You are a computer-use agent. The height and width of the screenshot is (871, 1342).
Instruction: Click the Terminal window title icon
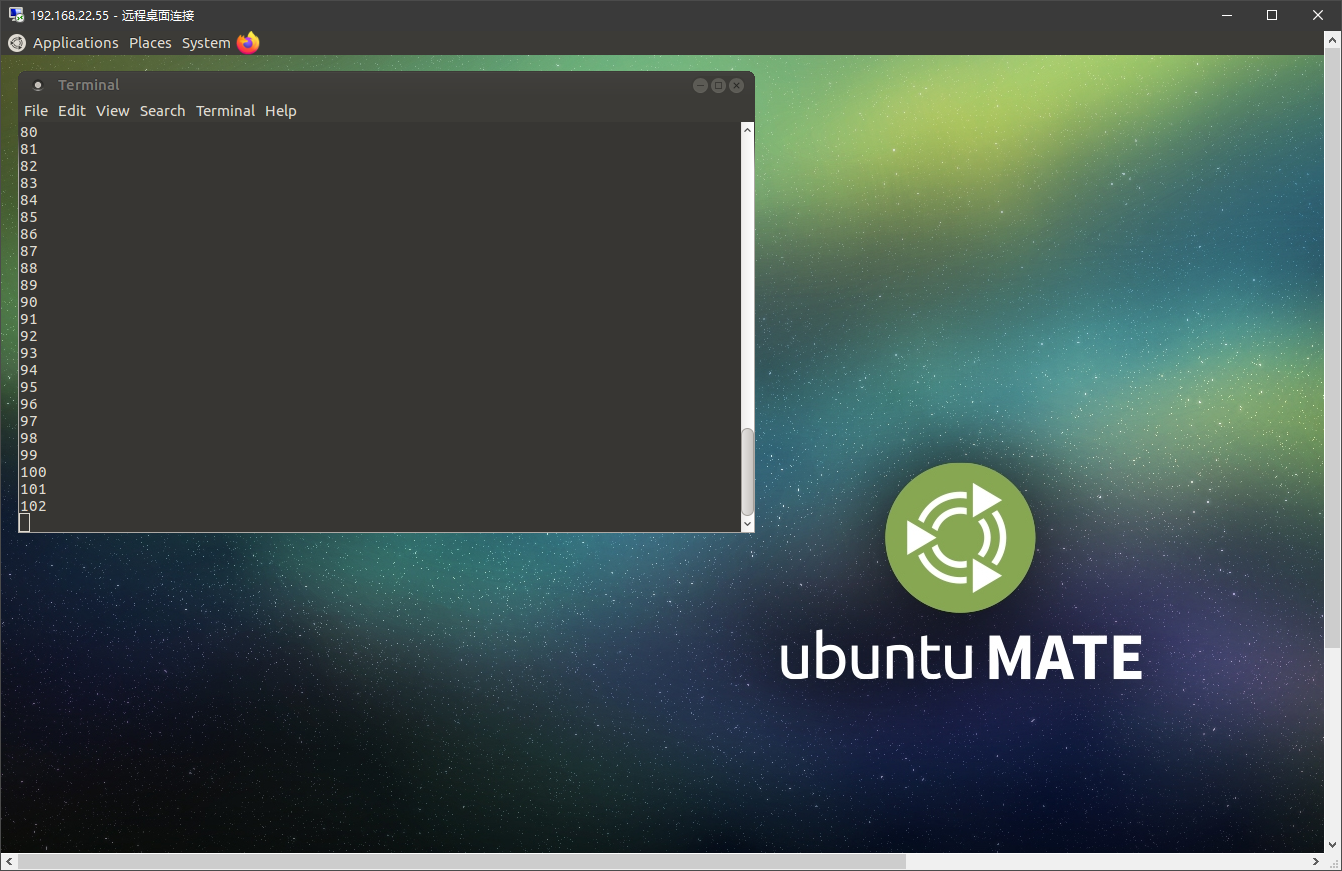(38, 85)
